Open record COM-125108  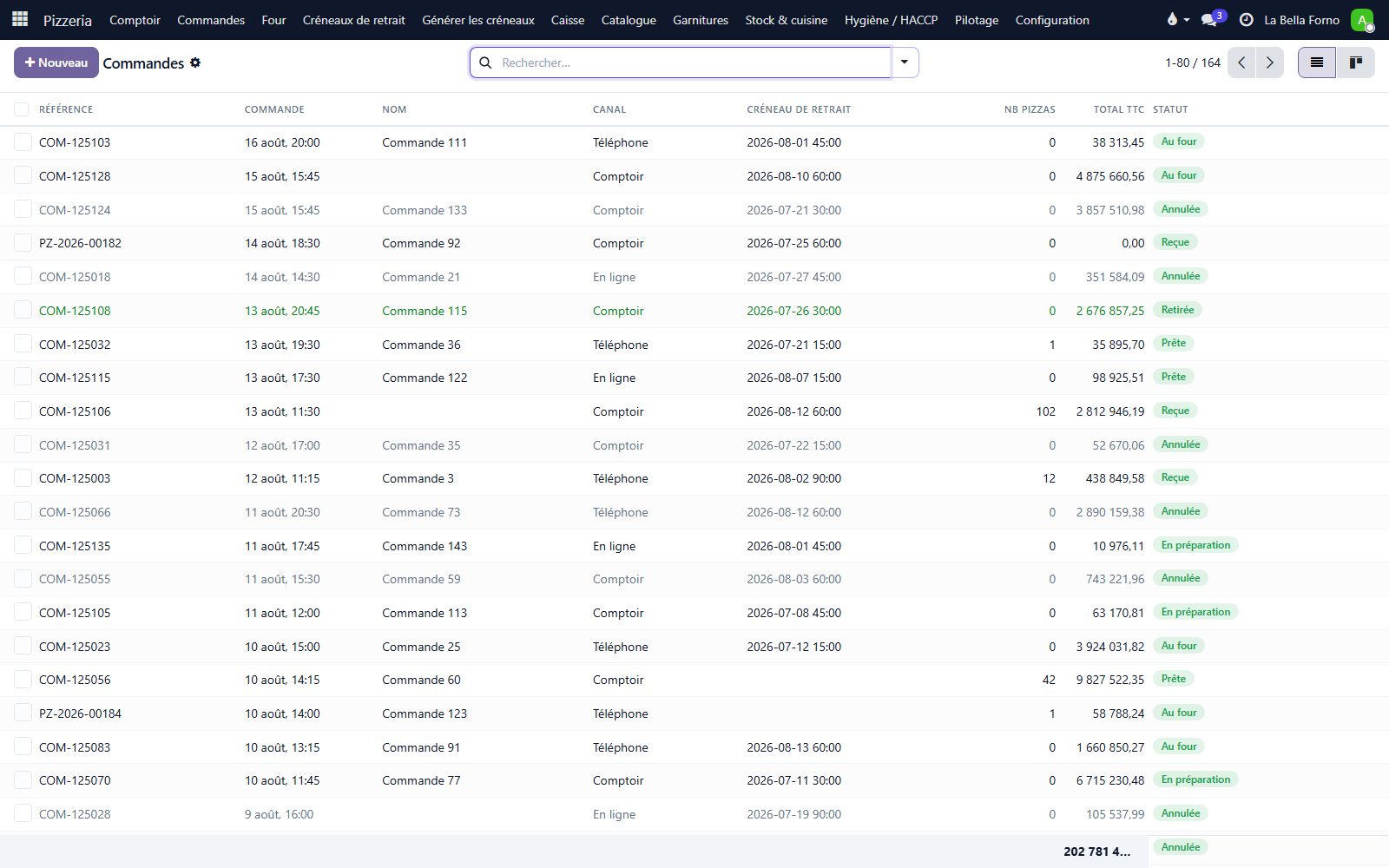coord(75,311)
